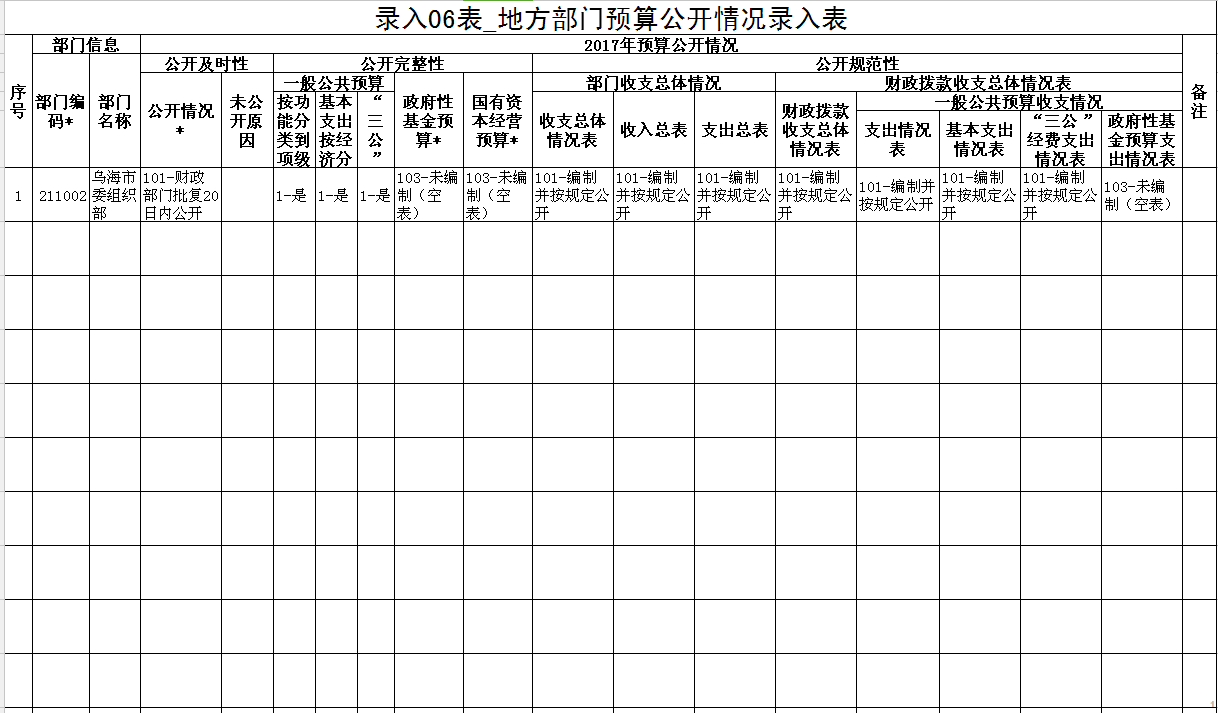Select the 按功能分类到项级 column header
The width and height of the screenshot is (1218, 713).
(x=294, y=130)
